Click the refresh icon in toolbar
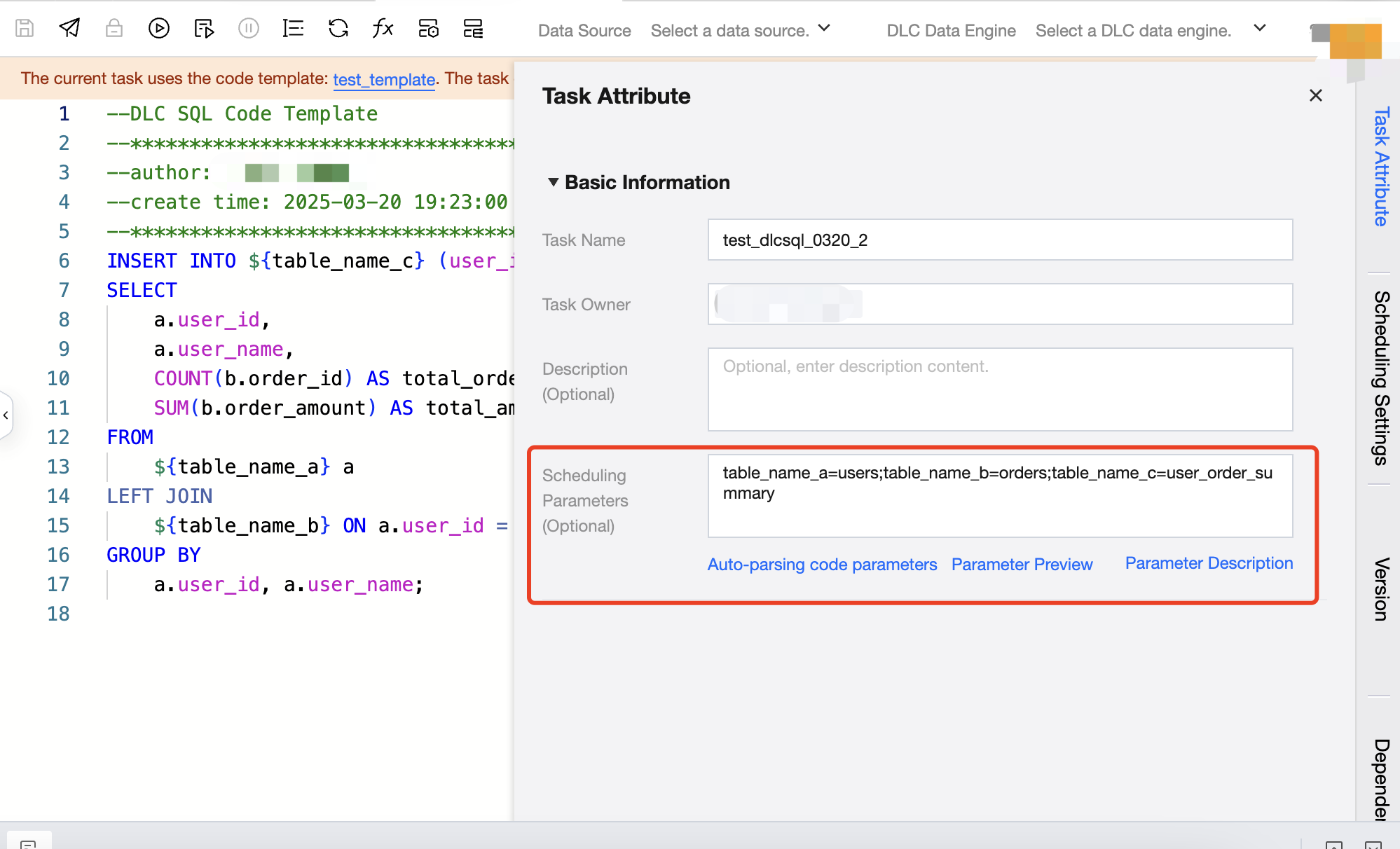 click(x=338, y=29)
